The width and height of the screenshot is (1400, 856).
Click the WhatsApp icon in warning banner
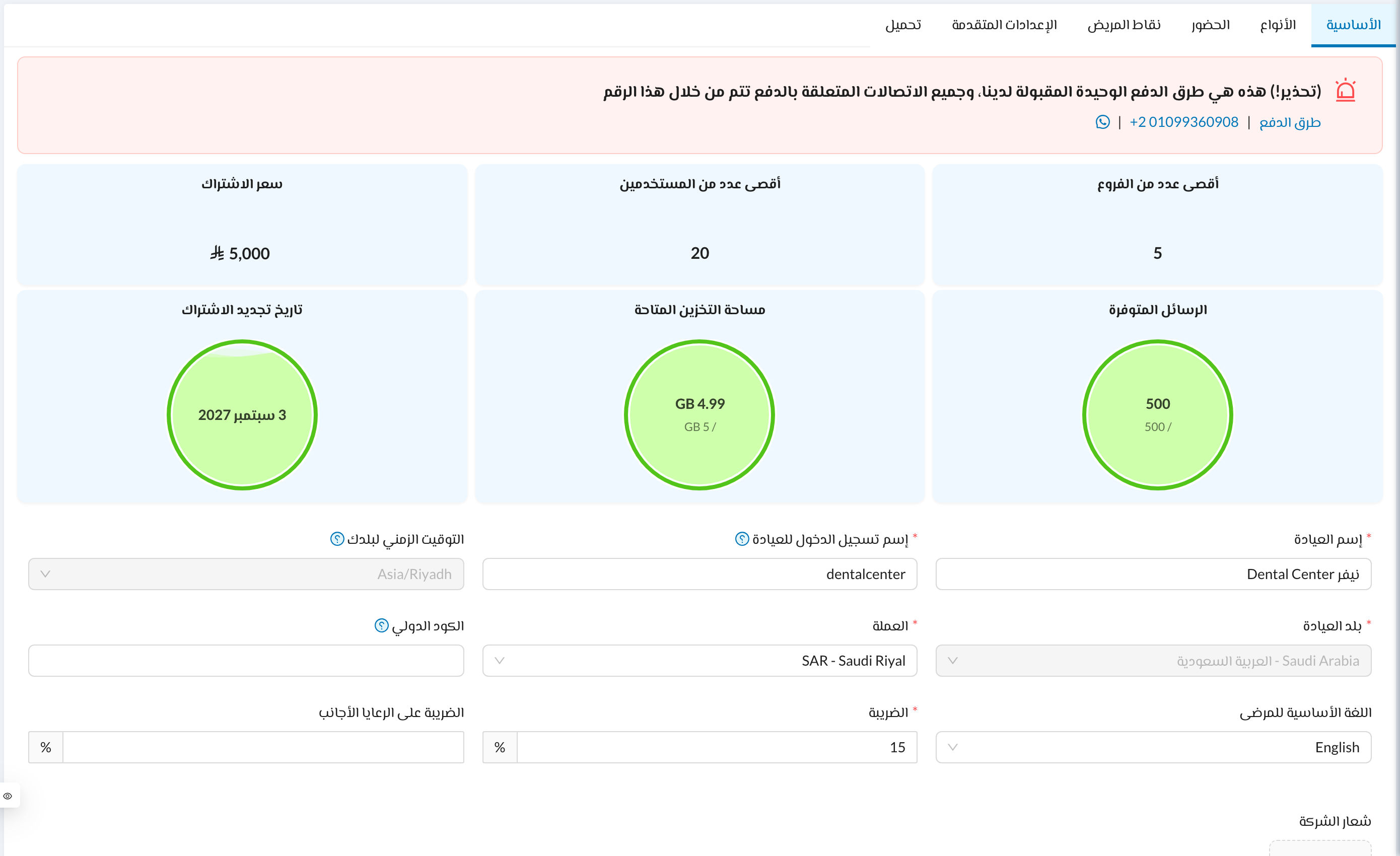pyautogui.click(x=1102, y=122)
